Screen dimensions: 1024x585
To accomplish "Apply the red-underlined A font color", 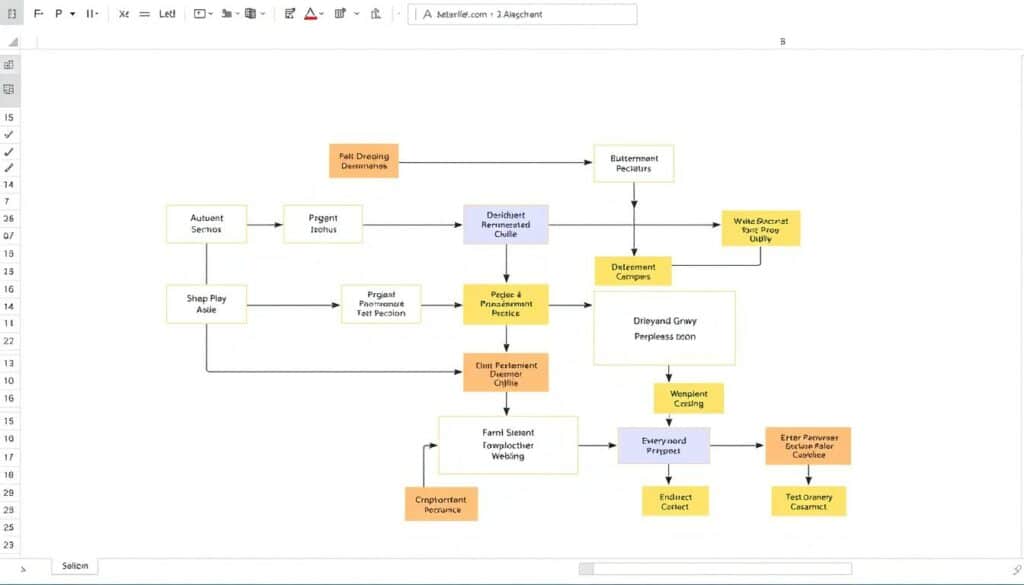I will pos(310,13).
